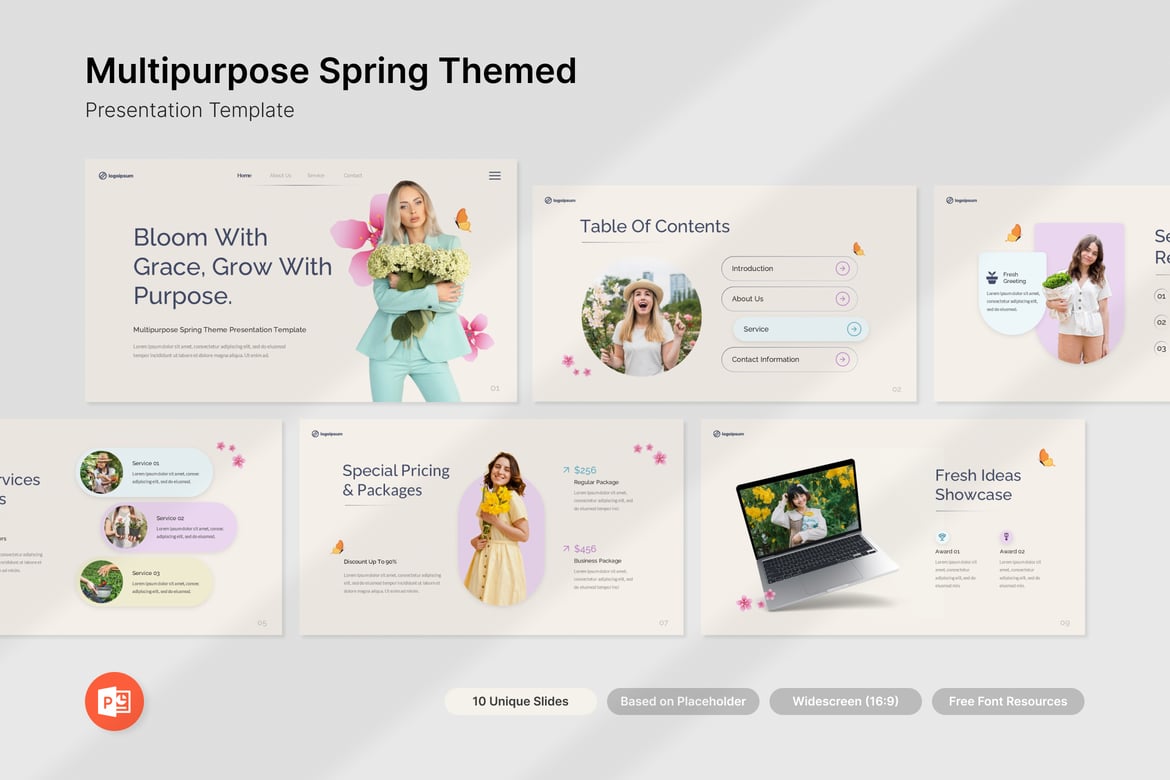Click the logoipsum logo on the Fresh Greeting slide

(961, 200)
